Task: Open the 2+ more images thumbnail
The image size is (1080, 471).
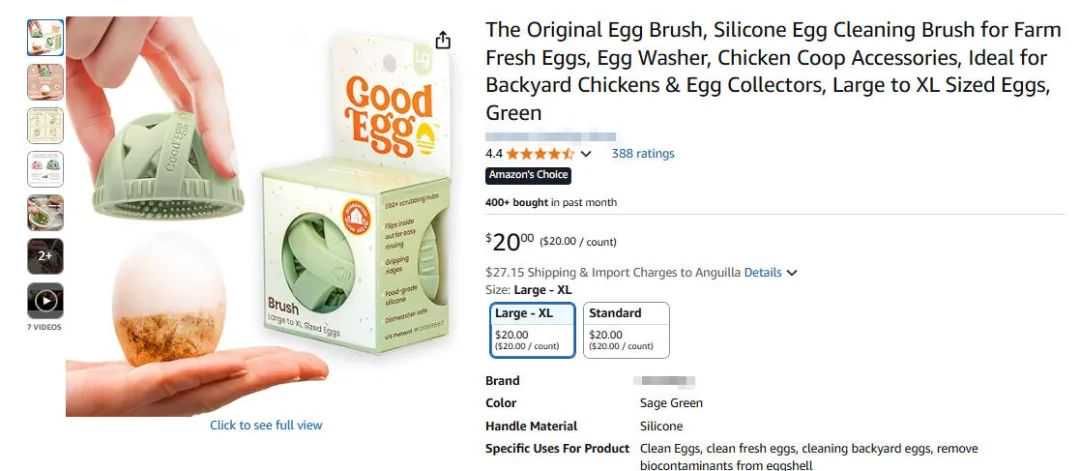Action: tap(45, 256)
